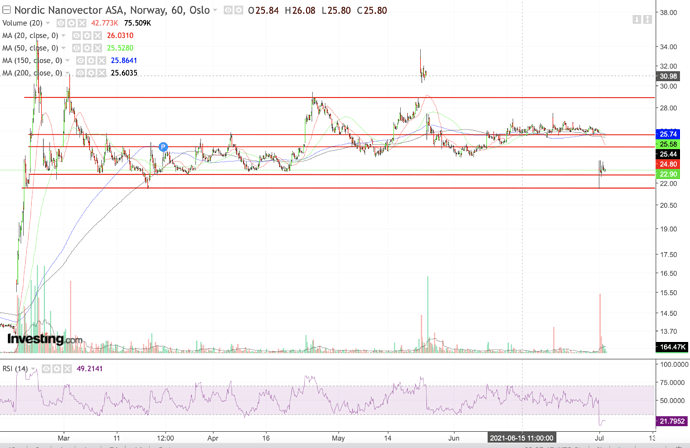Expand the MA (150, close, 0) dropdown arrow
Viewport: 690px width, 448px height.
point(68,60)
